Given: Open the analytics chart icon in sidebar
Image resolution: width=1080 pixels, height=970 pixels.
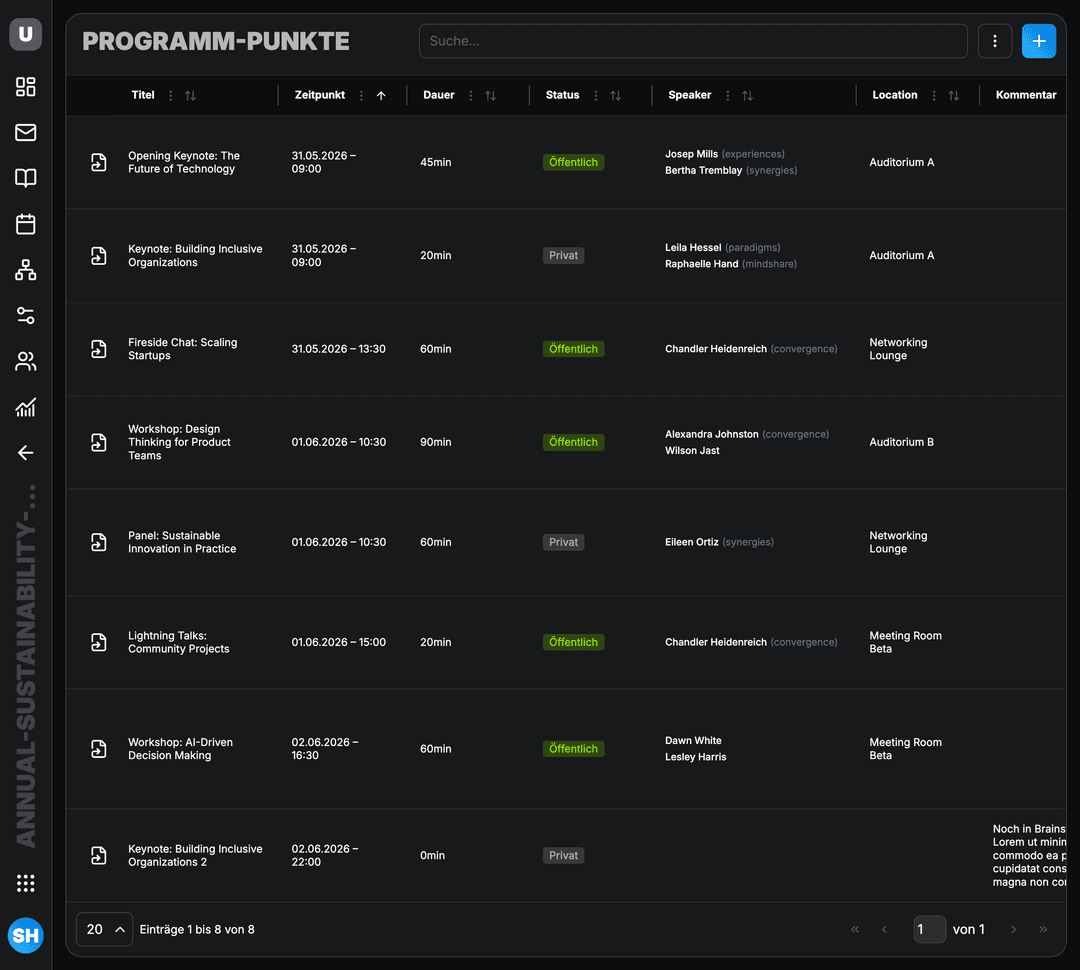Looking at the screenshot, I should coord(25,407).
